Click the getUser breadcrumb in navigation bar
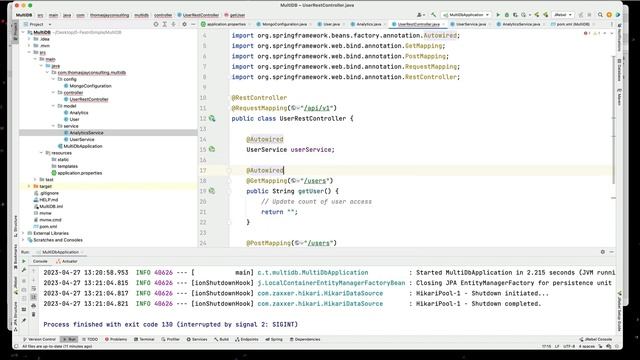This screenshot has height=360, width=640. click(x=235, y=15)
